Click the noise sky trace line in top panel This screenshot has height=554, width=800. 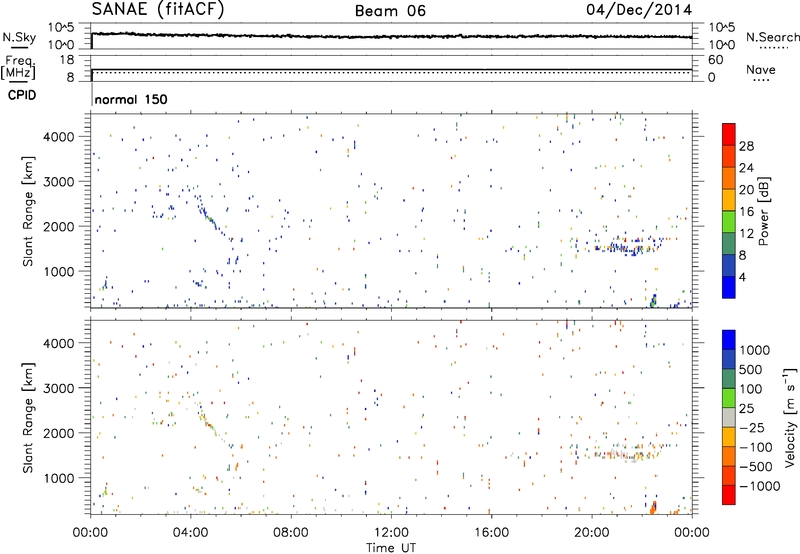tap(391, 36)
